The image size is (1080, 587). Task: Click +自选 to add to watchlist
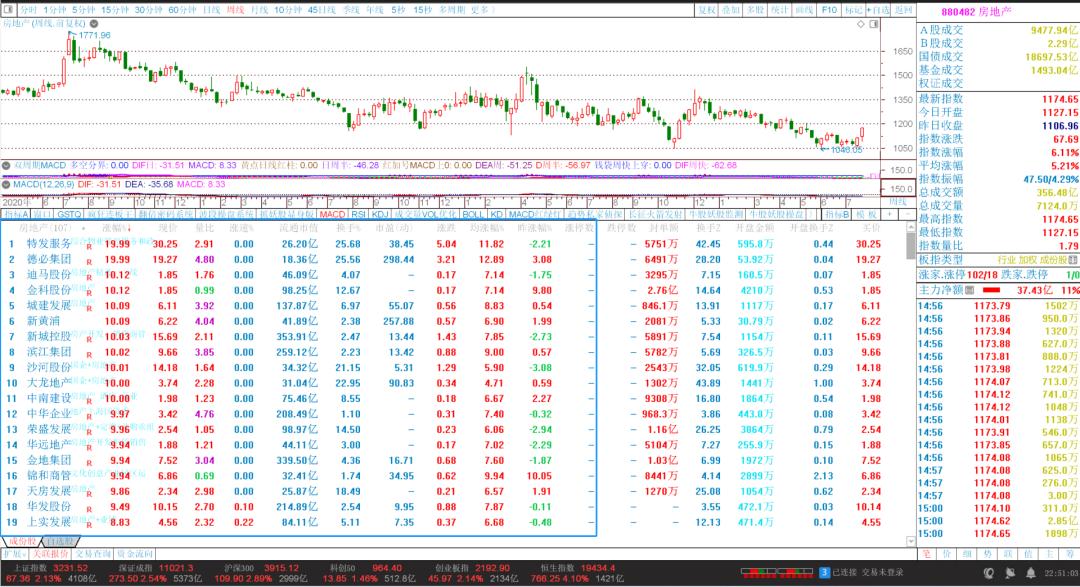click(x=877, y=9)
